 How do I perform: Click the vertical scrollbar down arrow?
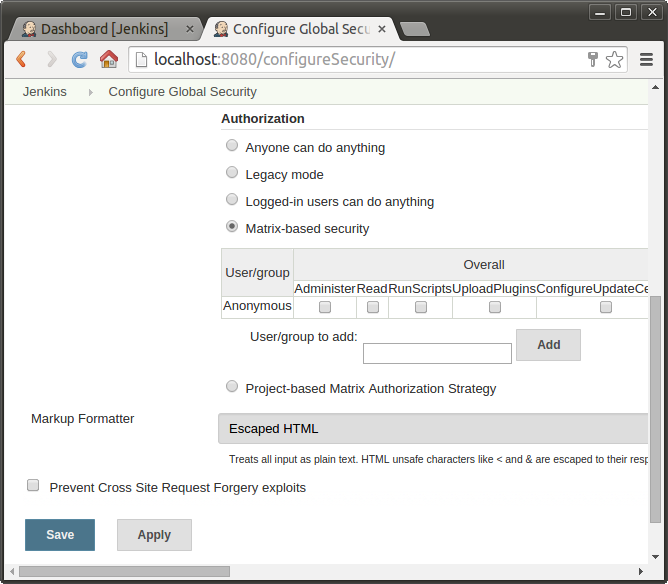click(x=655, y=557)
